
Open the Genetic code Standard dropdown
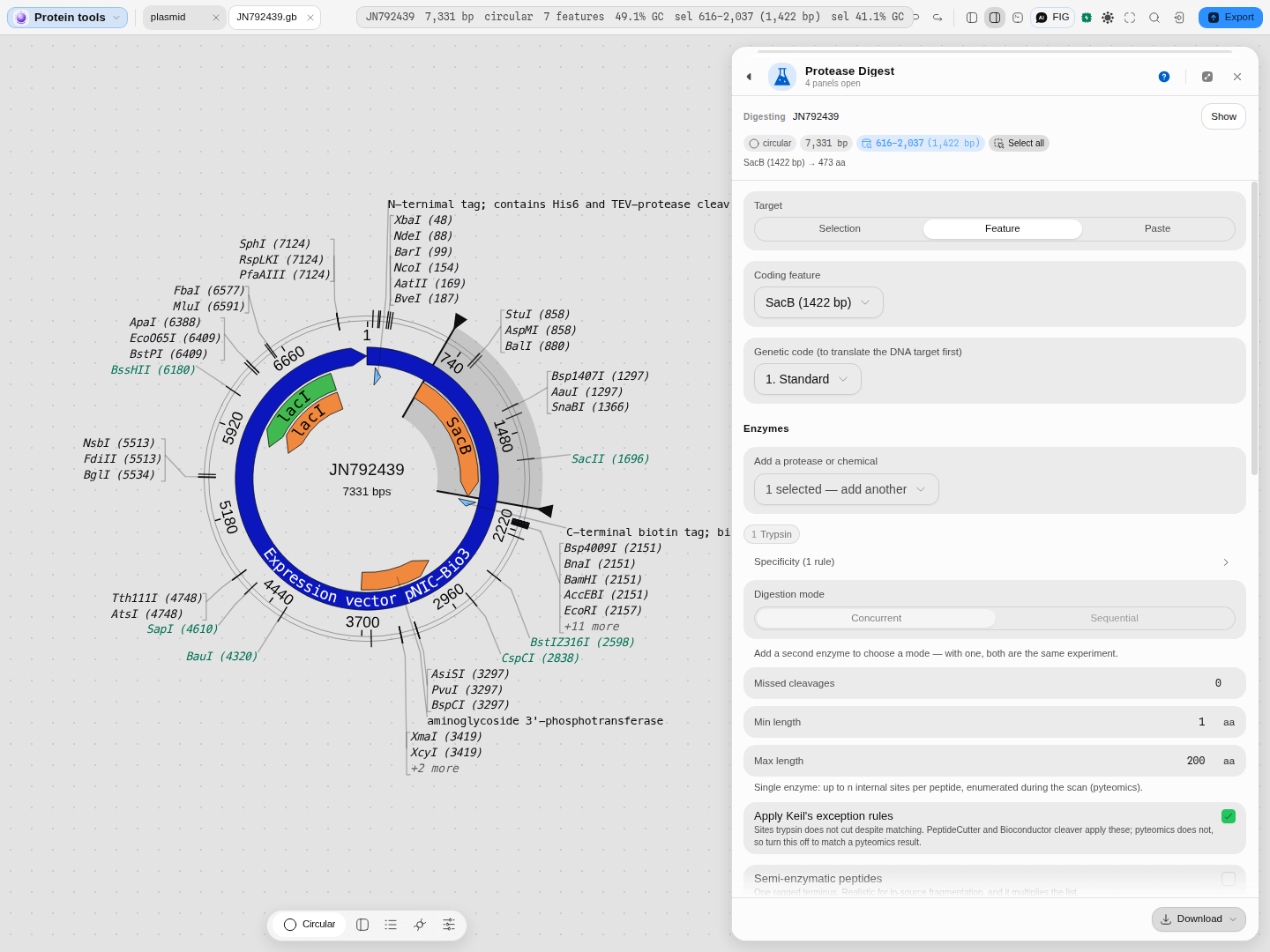click(807, 379)
